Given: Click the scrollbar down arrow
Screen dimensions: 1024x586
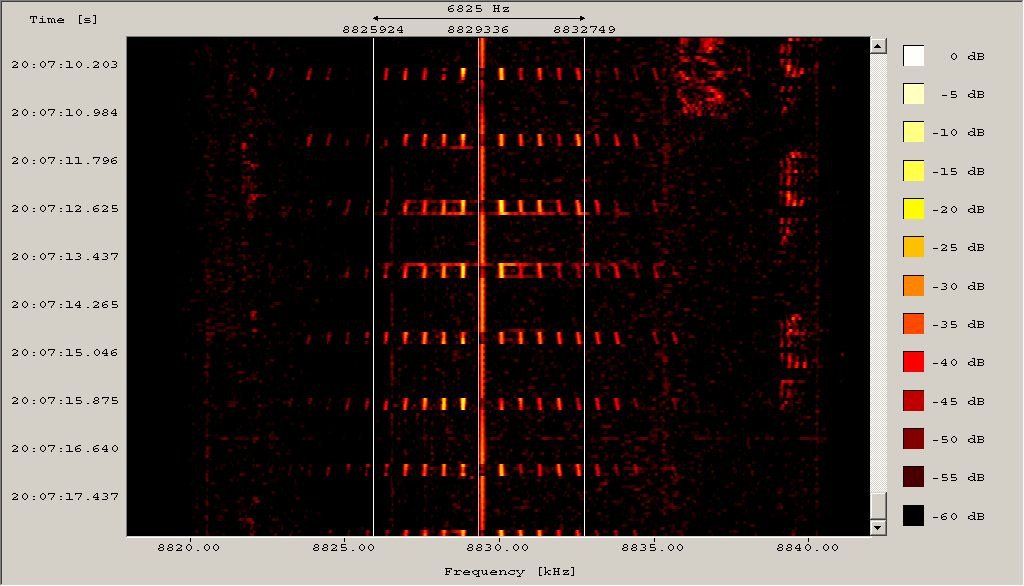Looking at the screenshot, I should tap(878, 527).
